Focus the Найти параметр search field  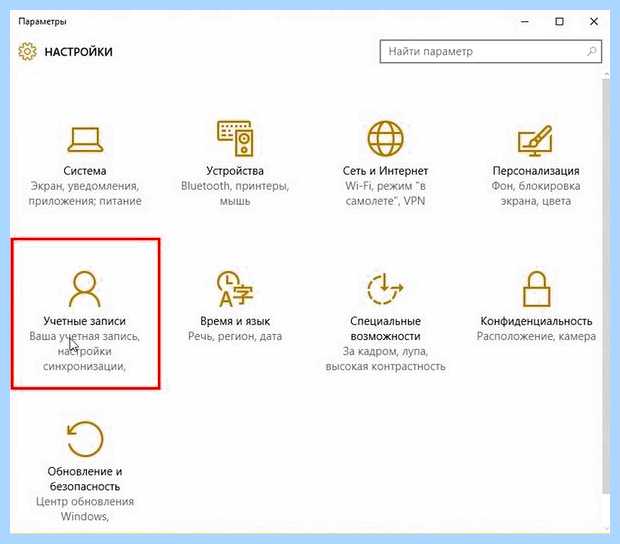(491, 51)
